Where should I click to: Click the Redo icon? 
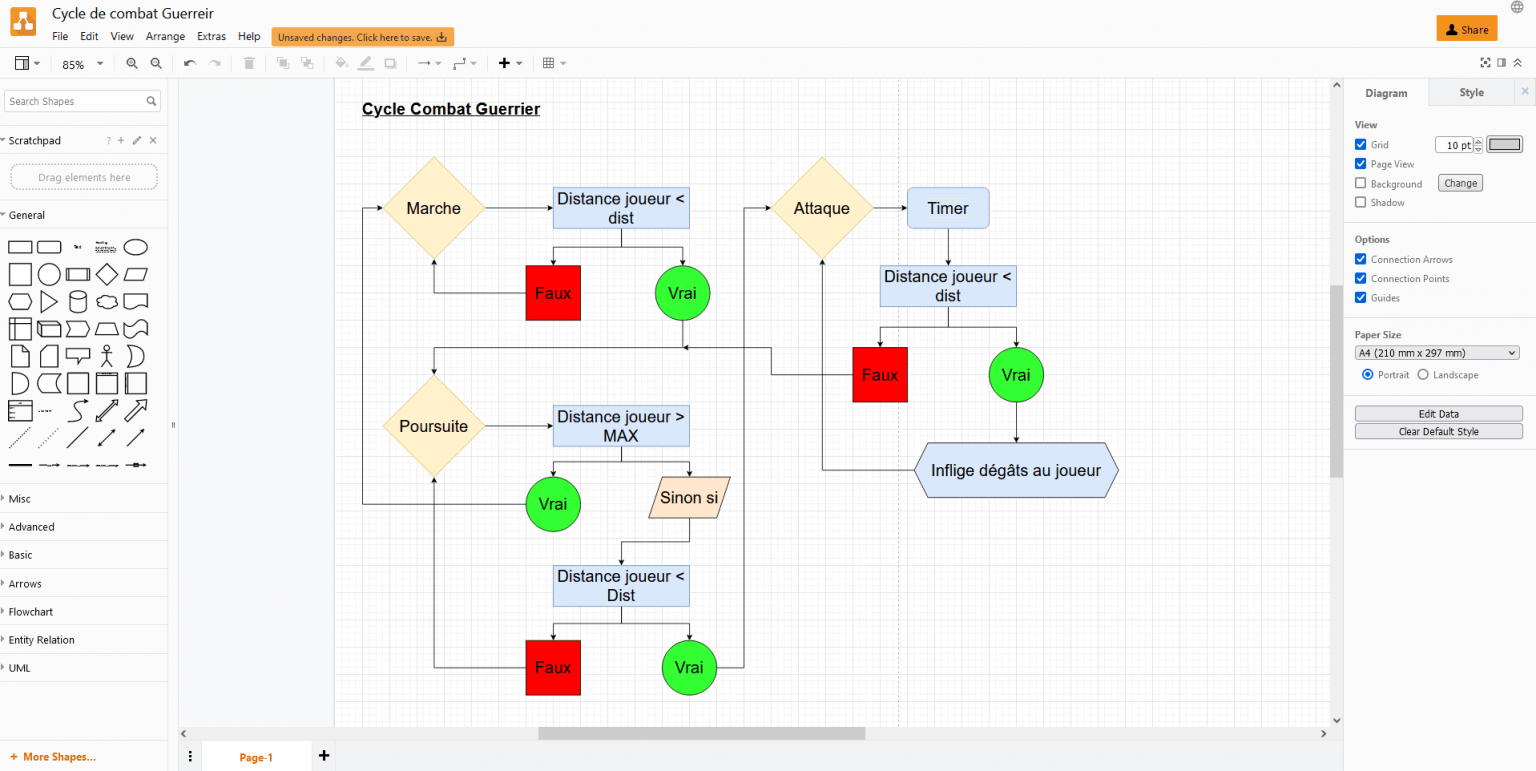pyautogui.click(x=213, y=62)
